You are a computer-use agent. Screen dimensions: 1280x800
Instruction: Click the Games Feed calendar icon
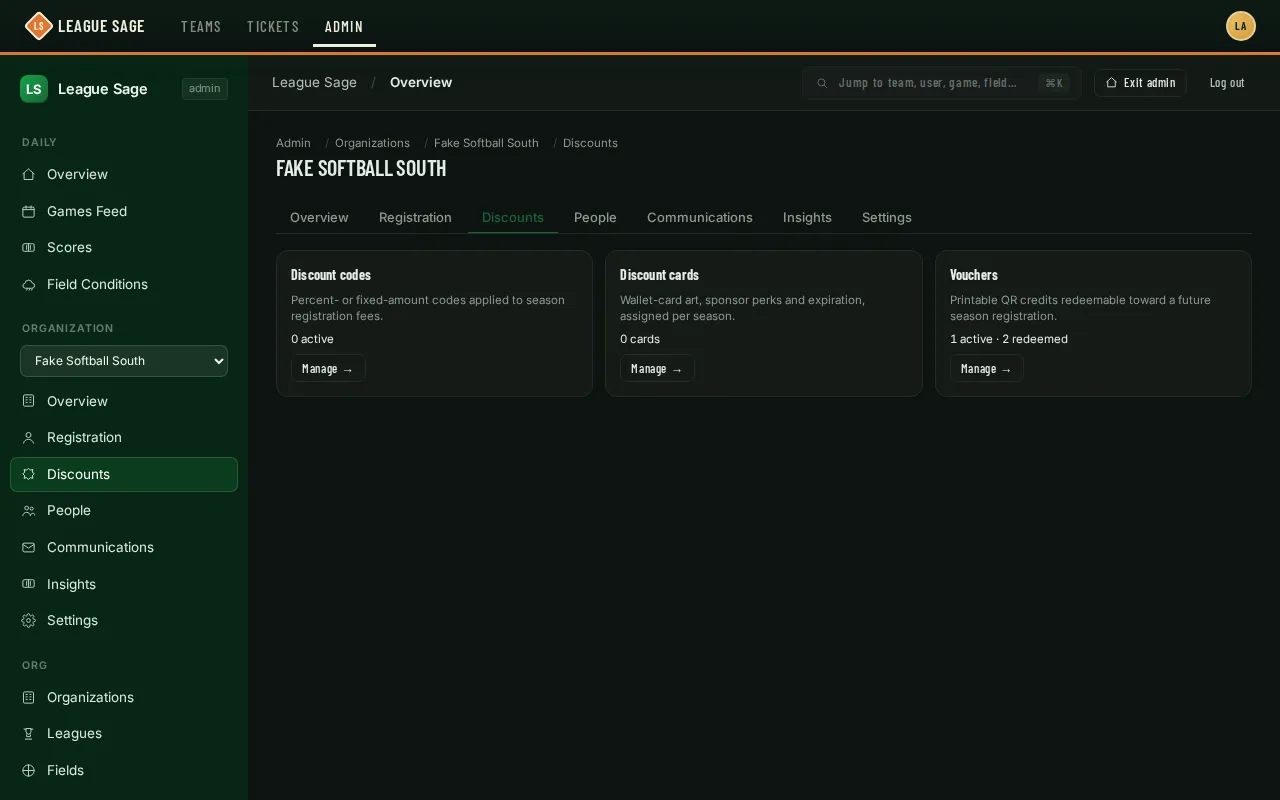pyautogui.click(x=29, y=212)
